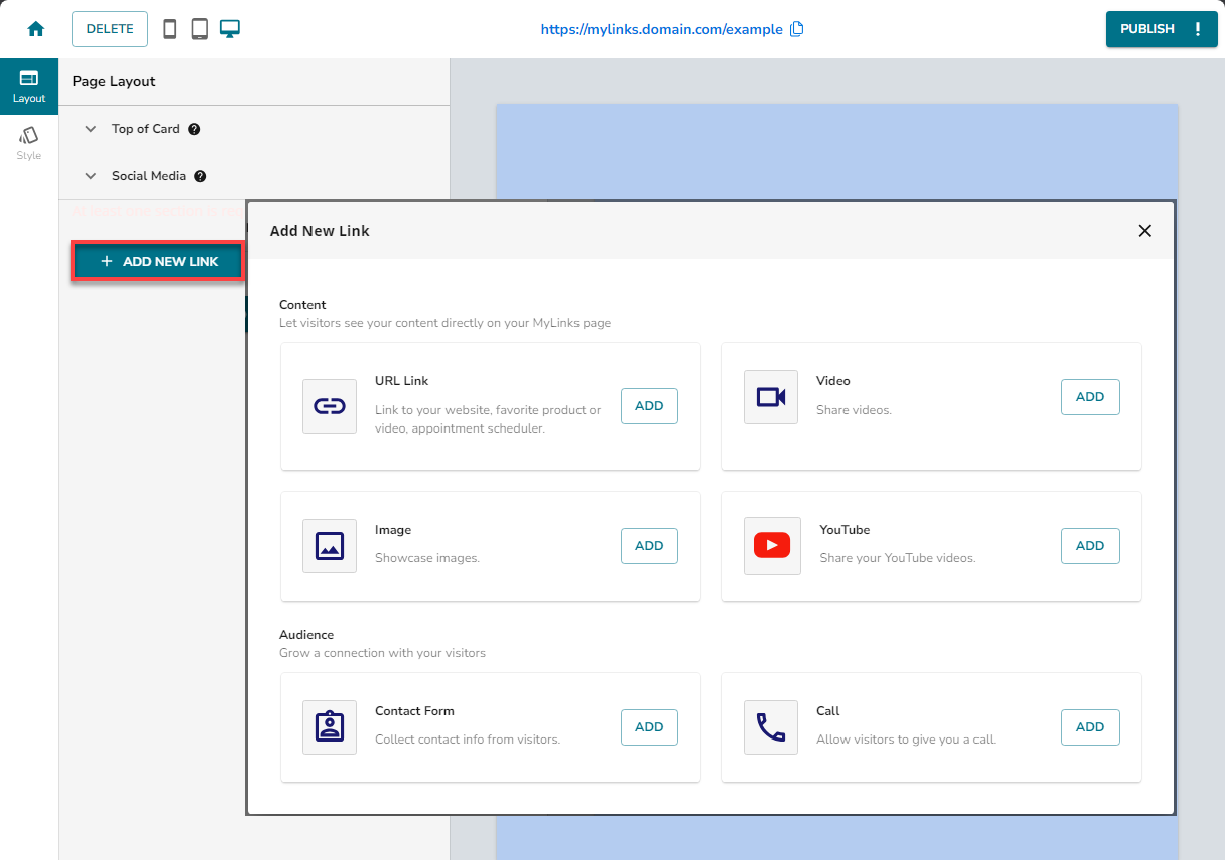Click the Image picture icon
This screenshot has width=1225, height=860.
coord(330,545)
